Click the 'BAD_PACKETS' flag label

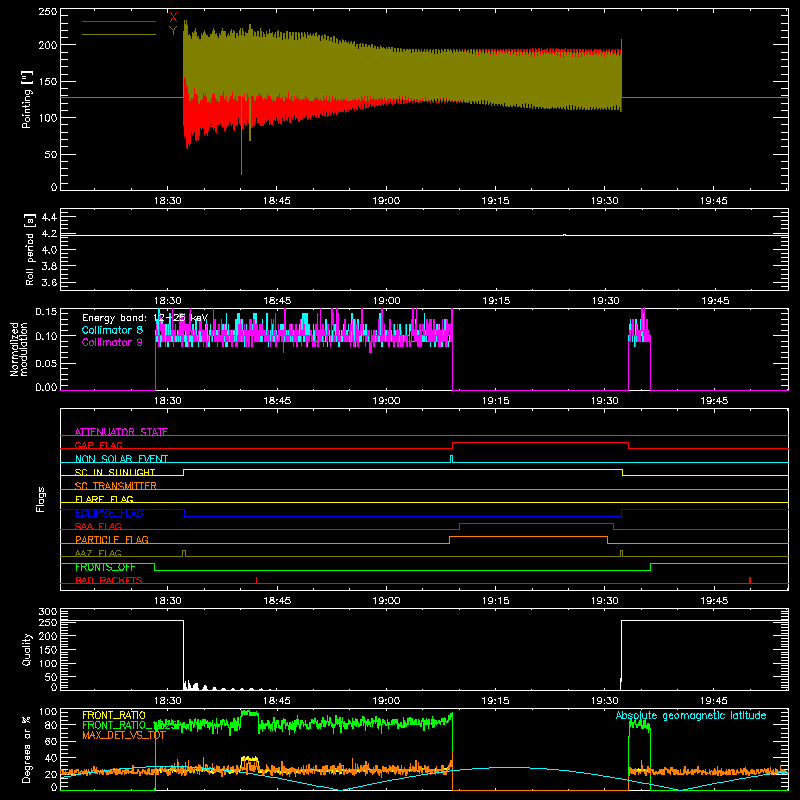coord(109,581)
